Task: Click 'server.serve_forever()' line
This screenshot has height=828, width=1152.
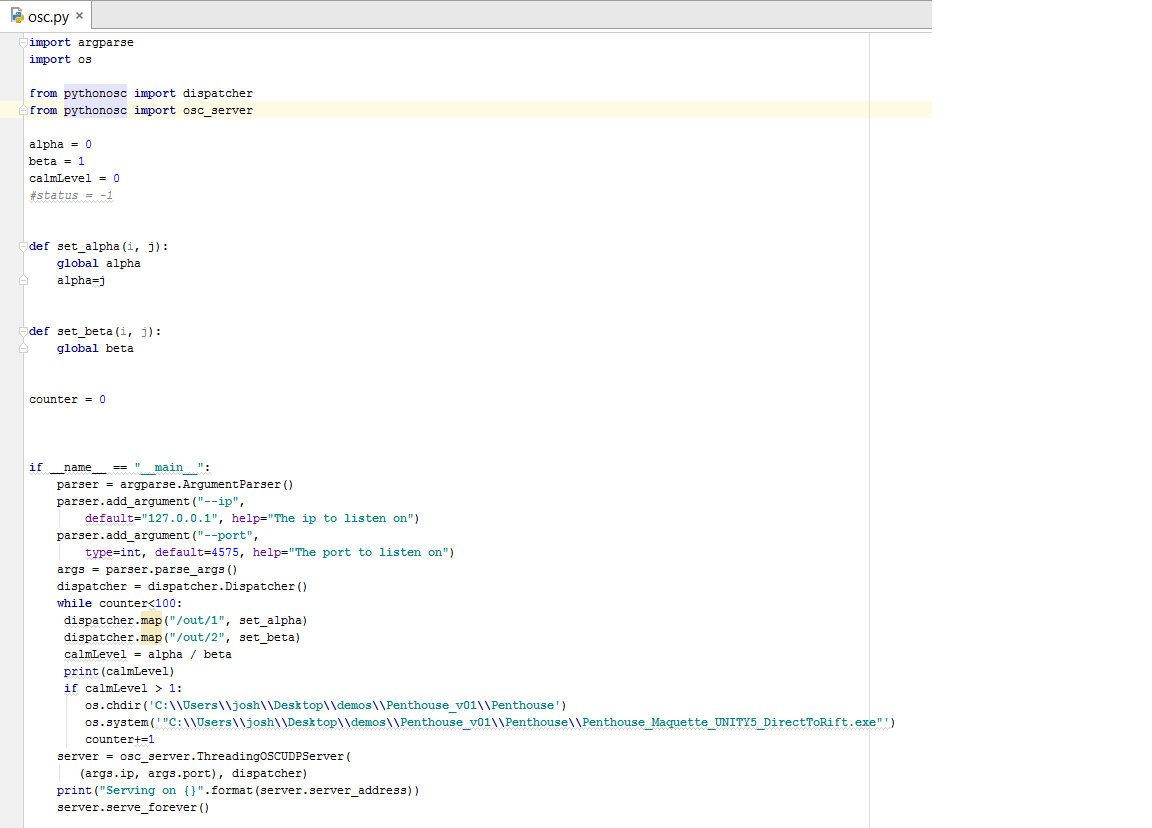Action: coord(133,807)
